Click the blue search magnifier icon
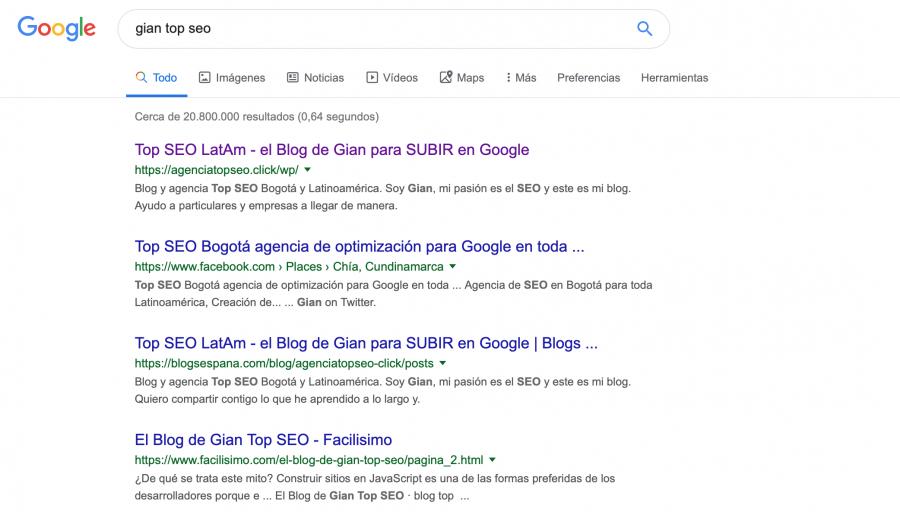Image resolution: width=900 pixels, height=512 pixels. (645, 29)
